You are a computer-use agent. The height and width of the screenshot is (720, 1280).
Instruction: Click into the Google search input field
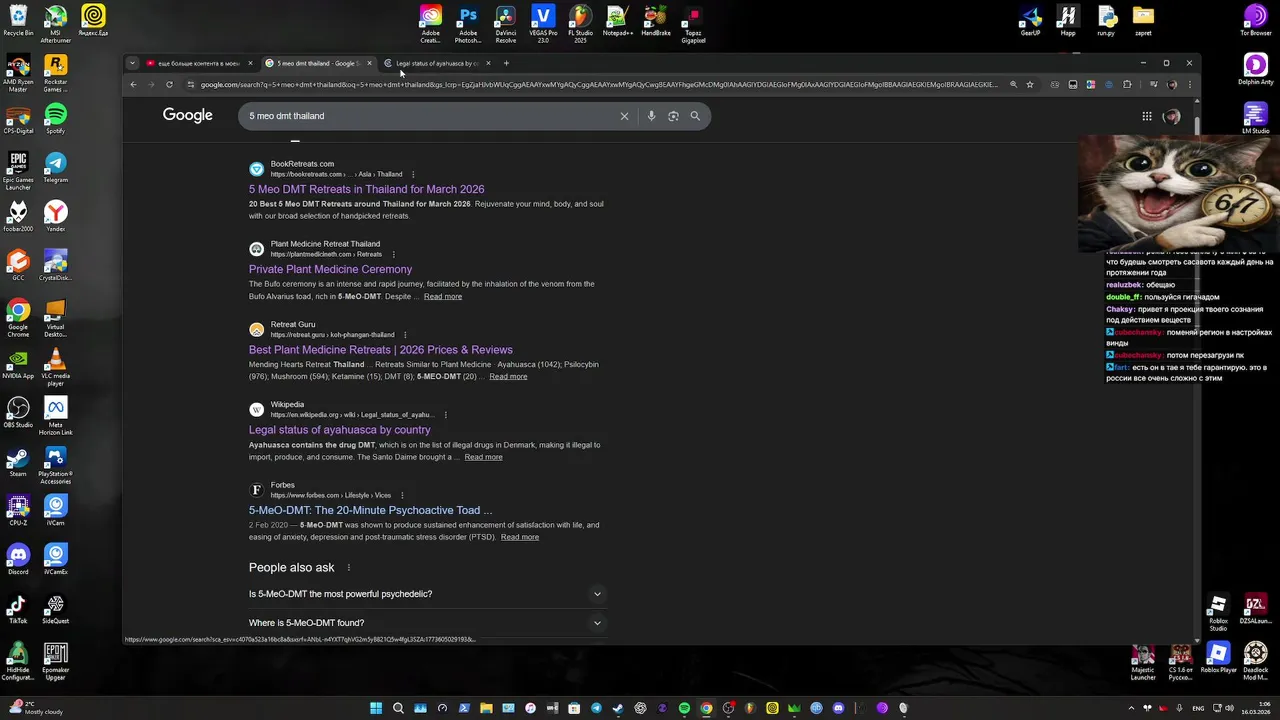pos(430,116)
